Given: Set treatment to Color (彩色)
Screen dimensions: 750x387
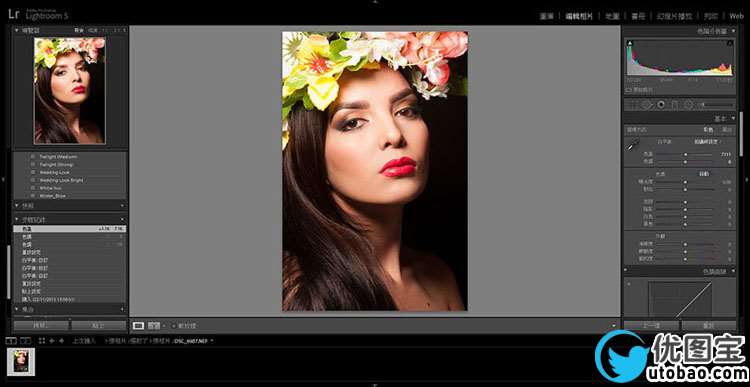Looking at the screenshot, I should (x=708, y=130).
